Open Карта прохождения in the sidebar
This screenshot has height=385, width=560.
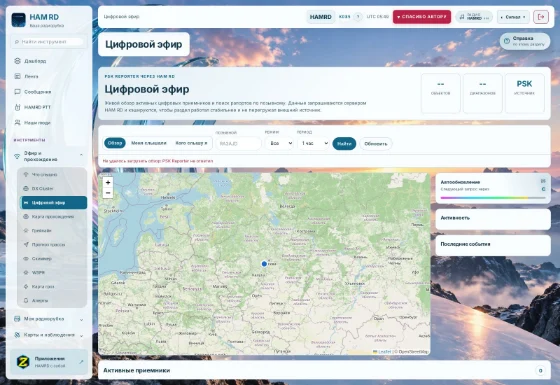click(x=53, y=216)
